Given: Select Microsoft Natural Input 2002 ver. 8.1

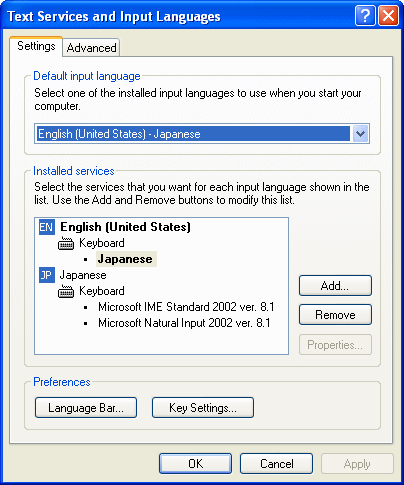Looking at the screenshot, I should click(x=184, y=323).
